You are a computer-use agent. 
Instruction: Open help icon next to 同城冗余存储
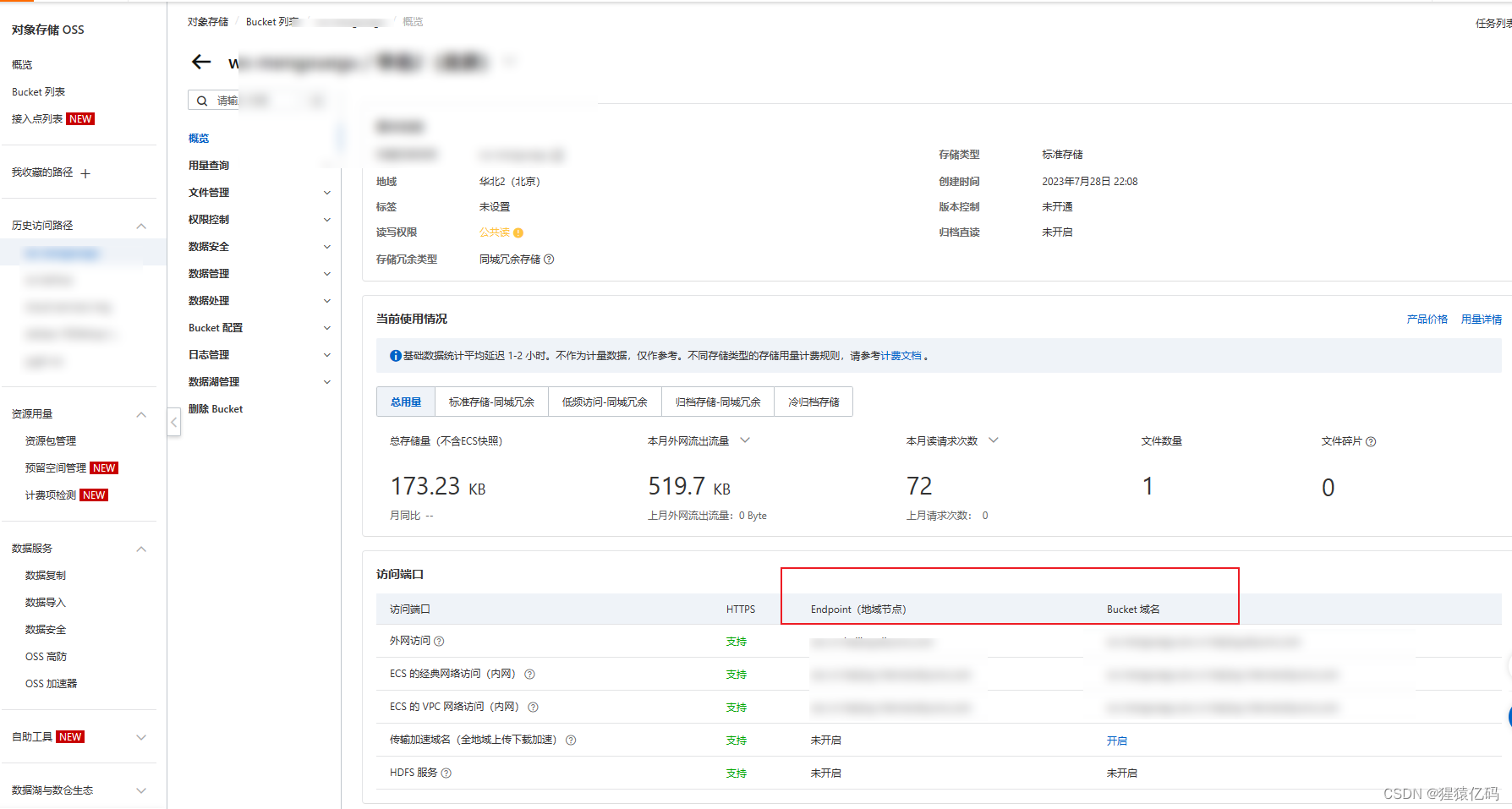(549, 260)
